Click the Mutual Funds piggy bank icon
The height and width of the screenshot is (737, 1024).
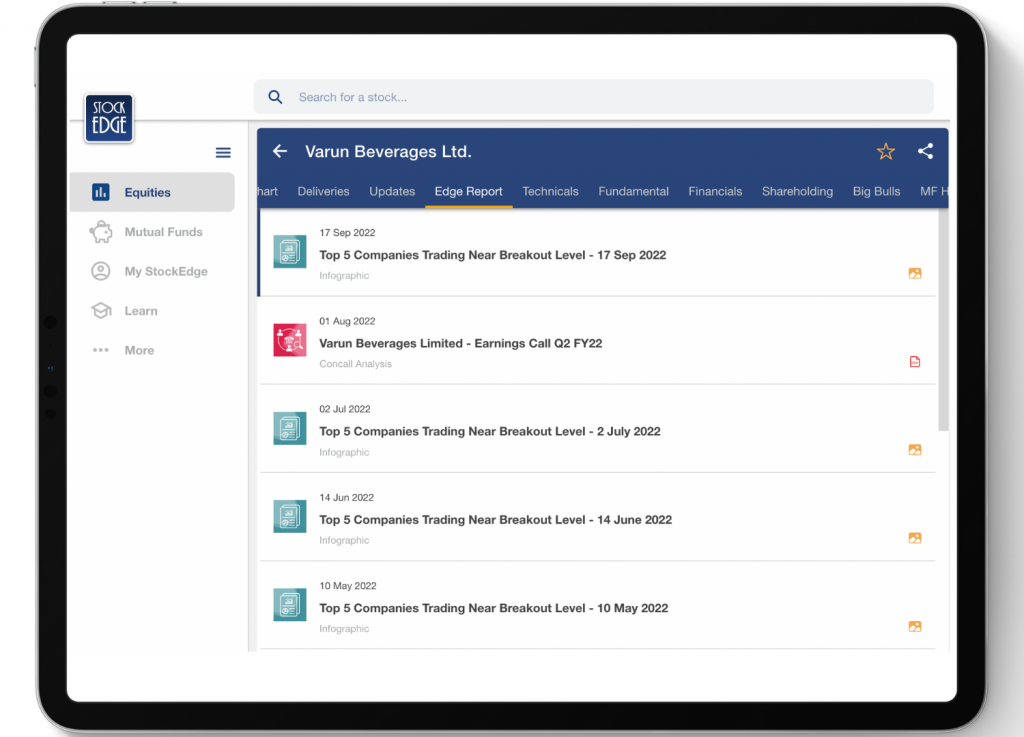(101, 232)
